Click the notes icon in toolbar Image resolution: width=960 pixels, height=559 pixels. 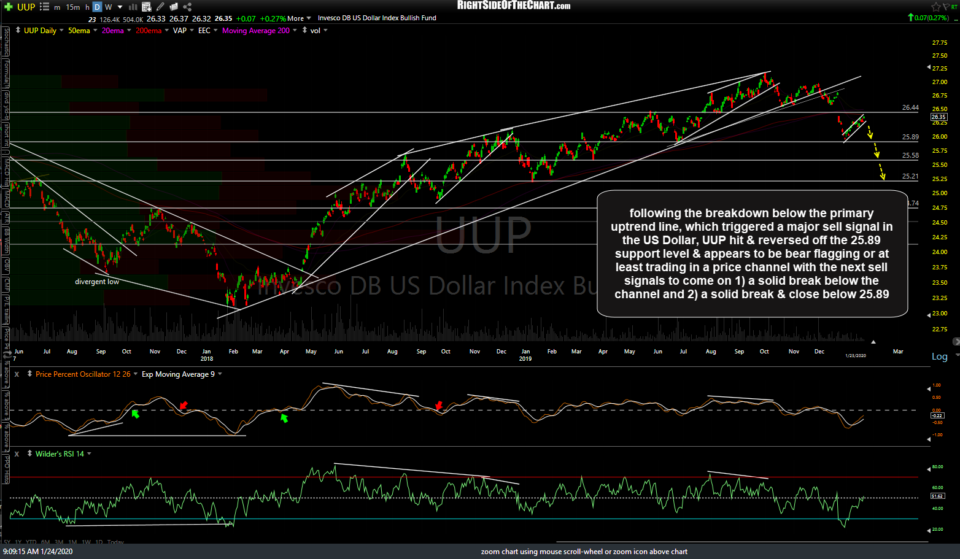173,7
